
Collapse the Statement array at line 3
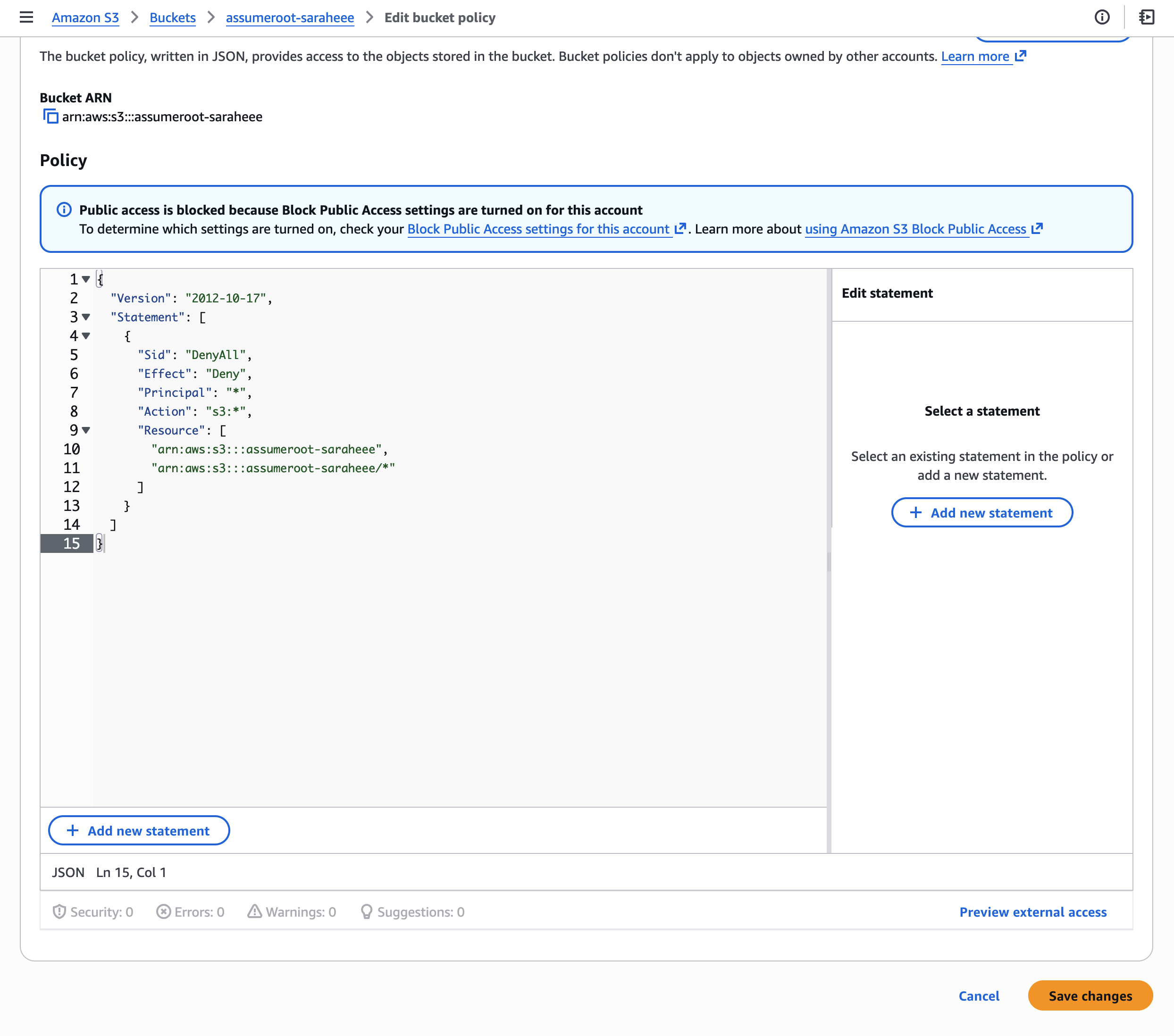click(86, 317)
